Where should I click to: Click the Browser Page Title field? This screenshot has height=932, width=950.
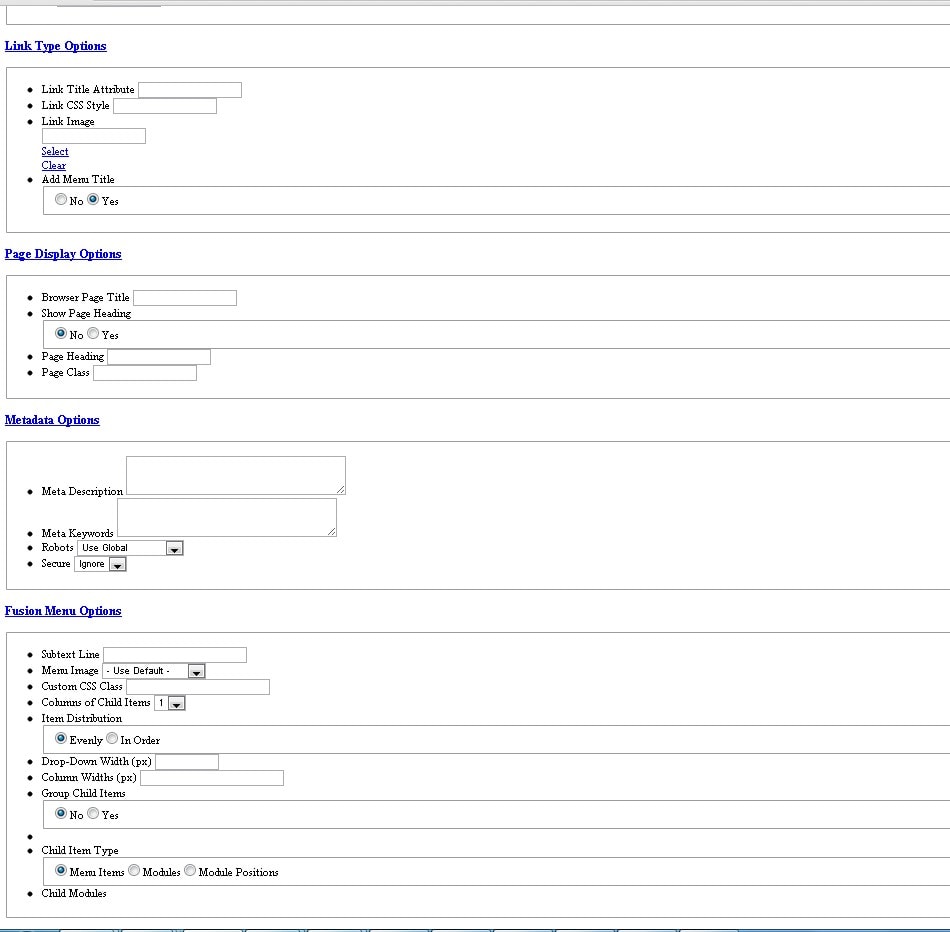click(x=185, y=298)
